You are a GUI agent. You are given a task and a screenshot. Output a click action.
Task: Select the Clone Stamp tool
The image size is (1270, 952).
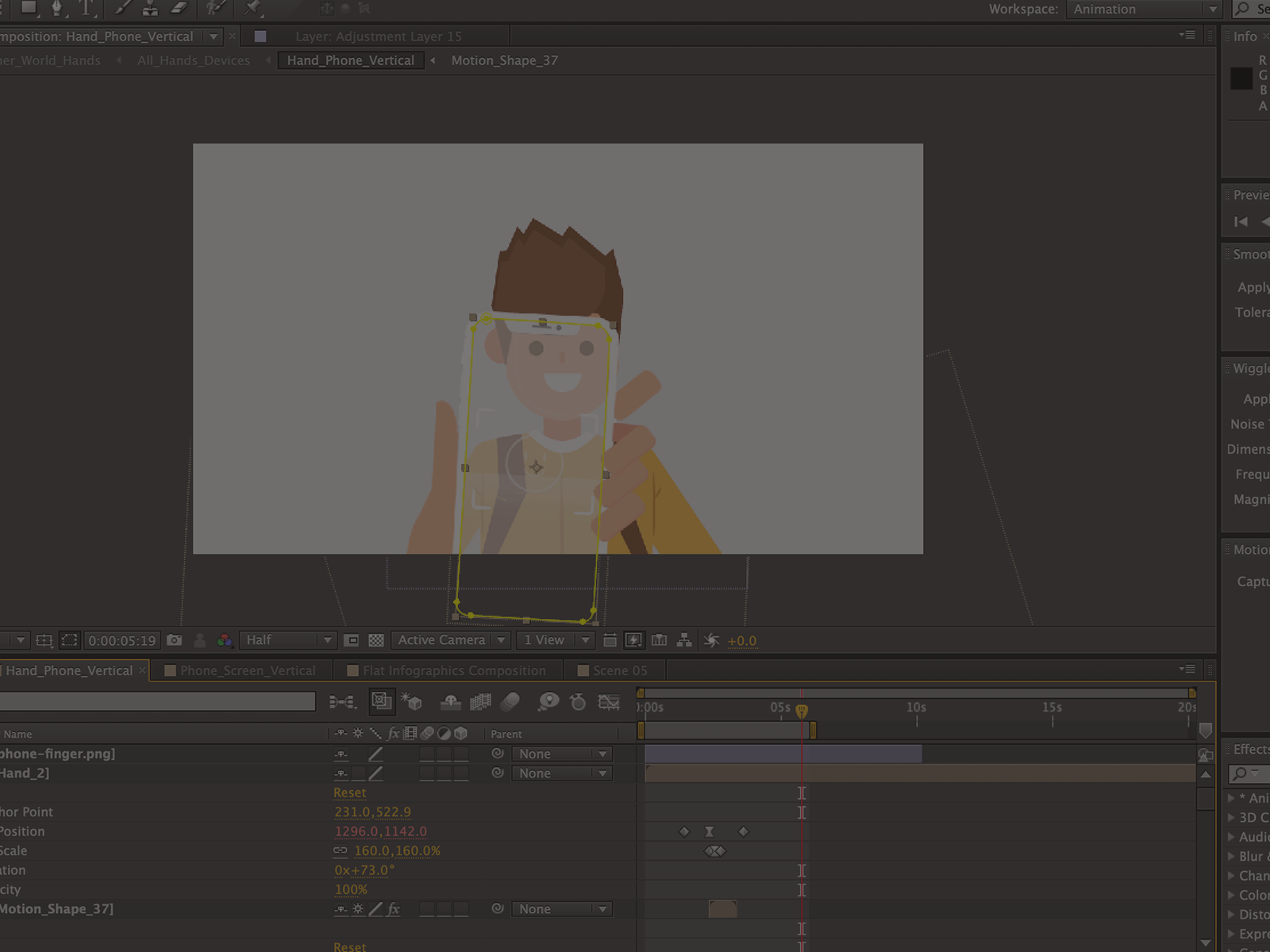tap(150, 8)
